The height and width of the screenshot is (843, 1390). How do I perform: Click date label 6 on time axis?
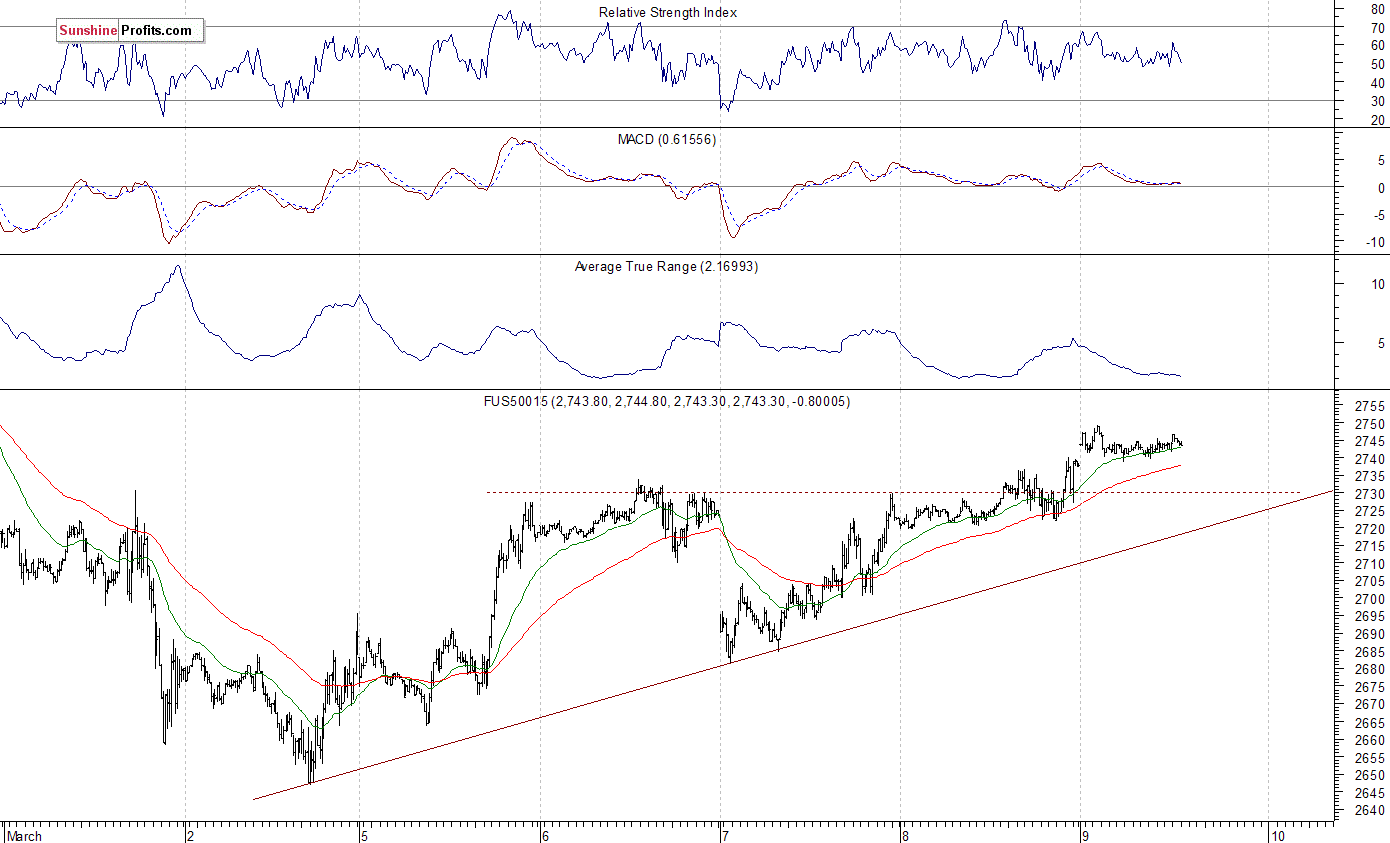click(x=545, y=835)
